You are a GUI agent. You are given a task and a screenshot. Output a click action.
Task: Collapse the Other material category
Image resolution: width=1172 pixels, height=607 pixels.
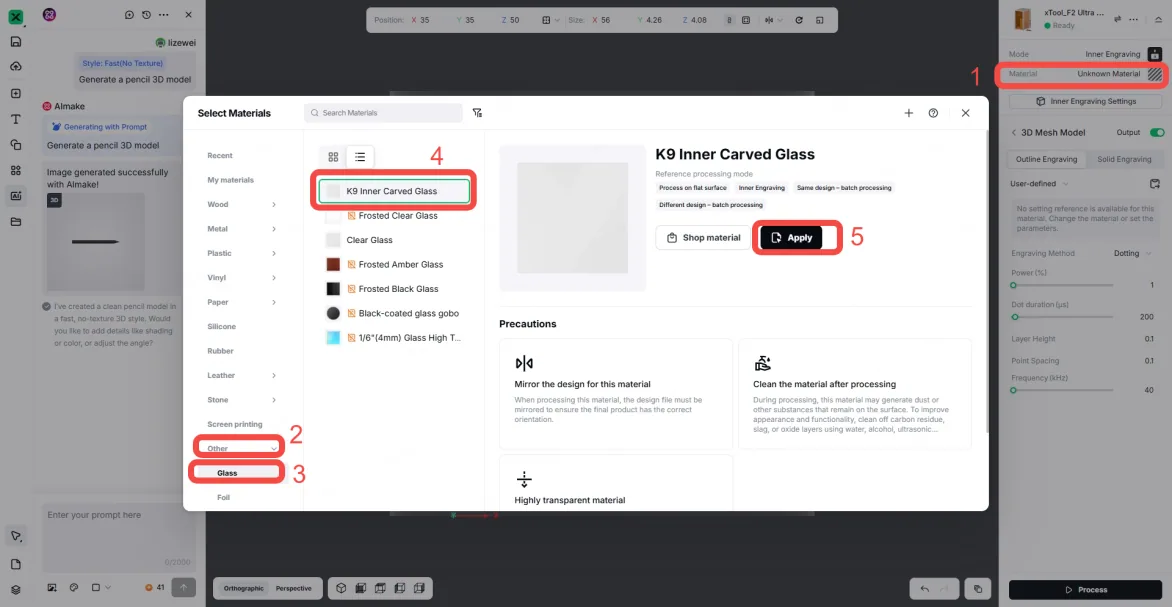239,449
